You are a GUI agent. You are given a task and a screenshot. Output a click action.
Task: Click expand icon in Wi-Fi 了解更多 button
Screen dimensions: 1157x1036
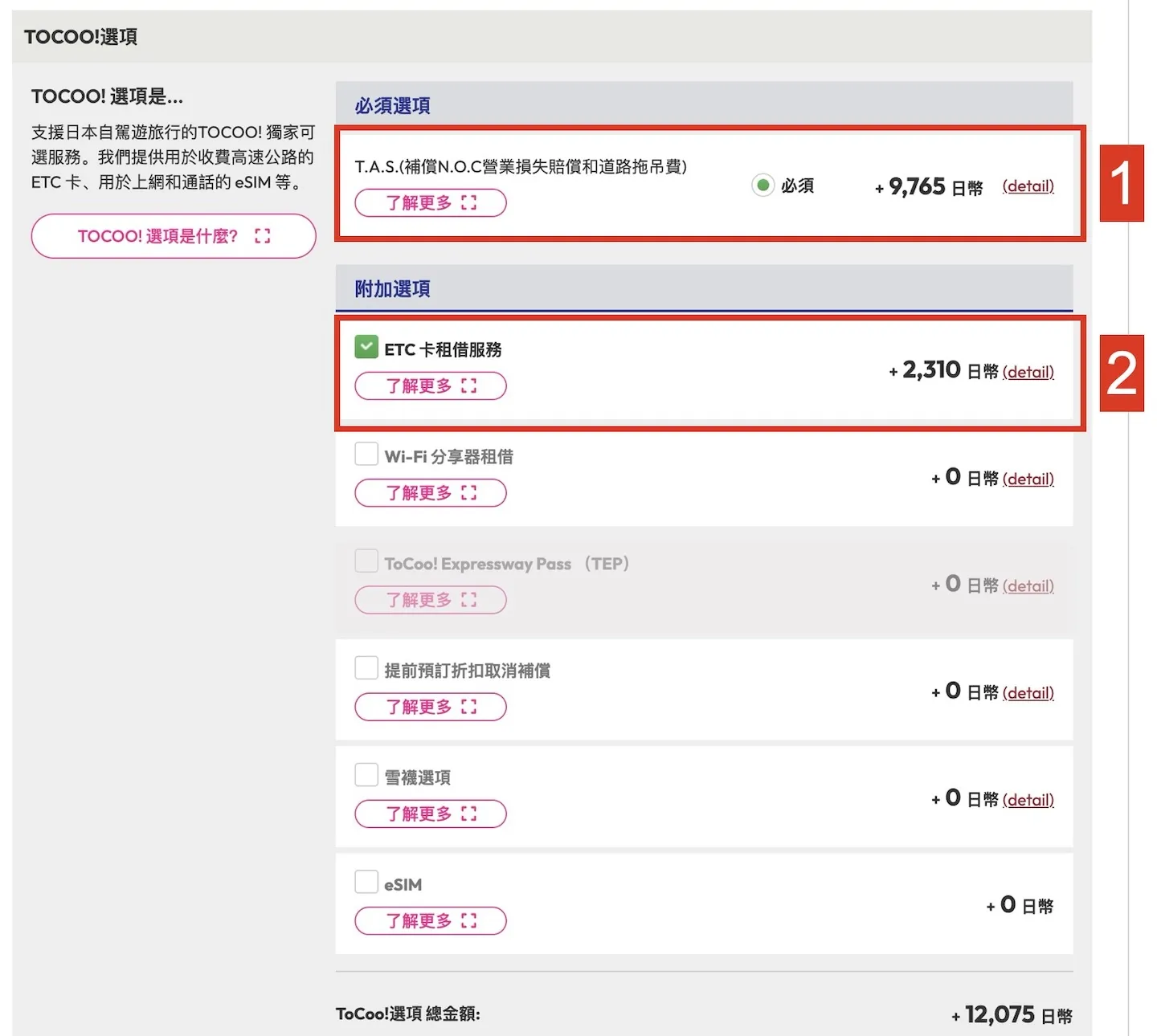(x=469, y=493)
